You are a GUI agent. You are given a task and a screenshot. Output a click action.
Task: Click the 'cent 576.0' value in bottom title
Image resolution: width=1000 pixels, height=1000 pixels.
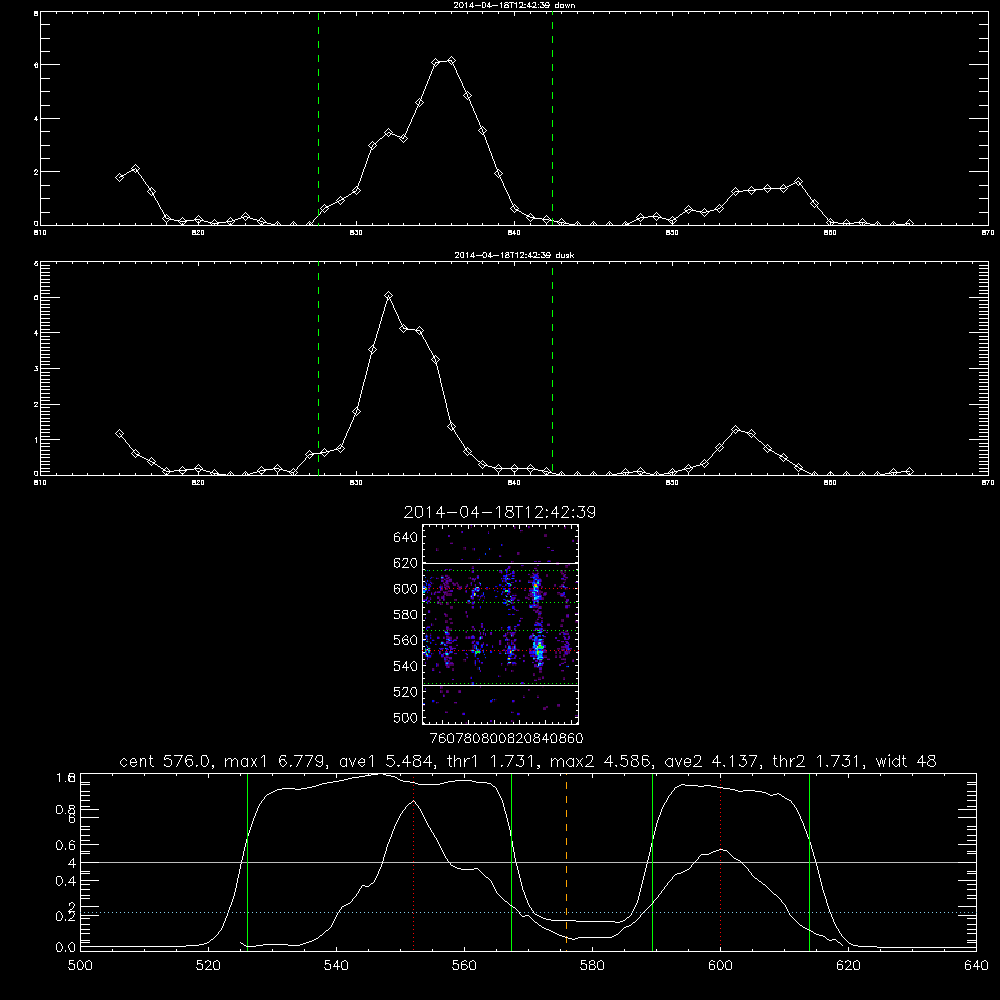click(165, 761)
